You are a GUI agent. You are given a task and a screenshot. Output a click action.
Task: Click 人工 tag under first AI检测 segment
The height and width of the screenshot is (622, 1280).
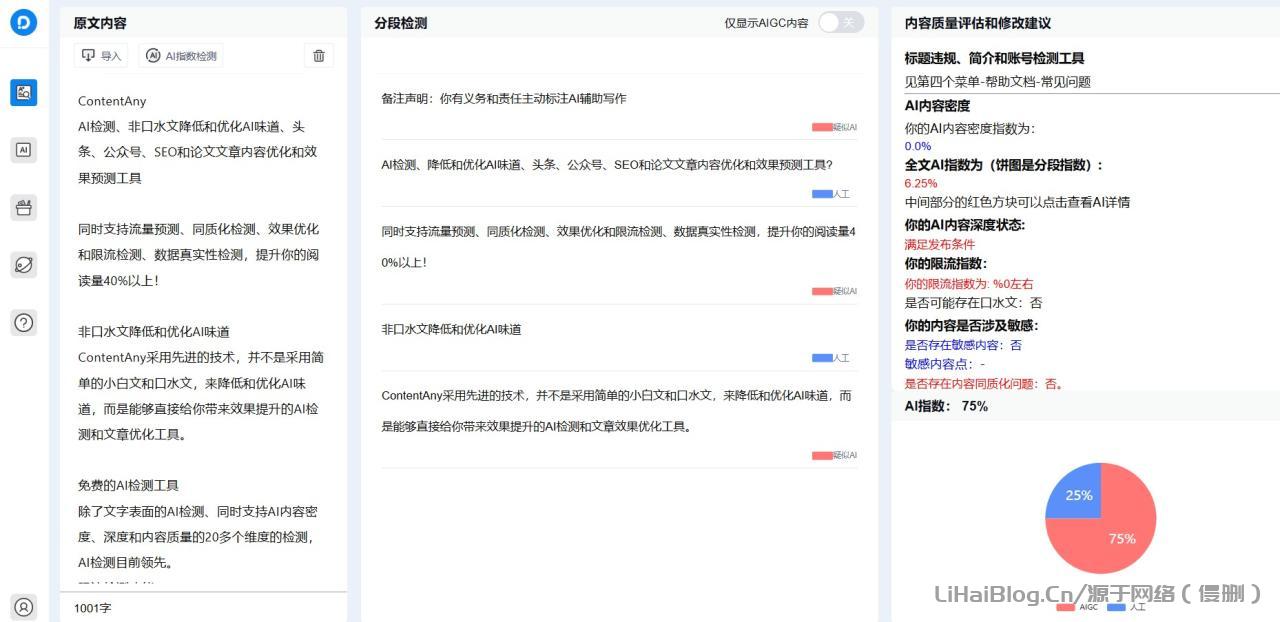click(831, 194)
